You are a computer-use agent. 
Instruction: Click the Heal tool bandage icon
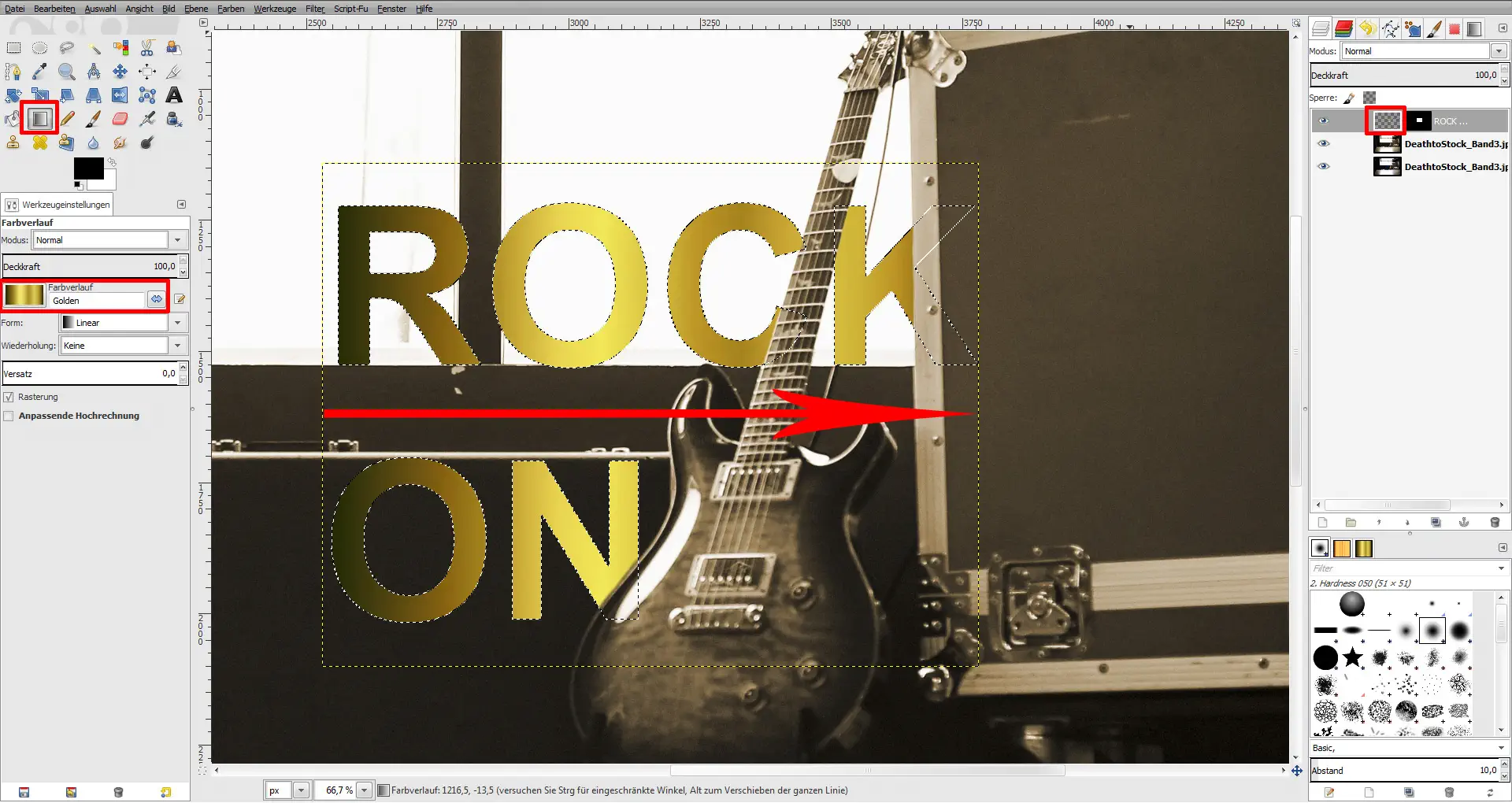point(40,142)
